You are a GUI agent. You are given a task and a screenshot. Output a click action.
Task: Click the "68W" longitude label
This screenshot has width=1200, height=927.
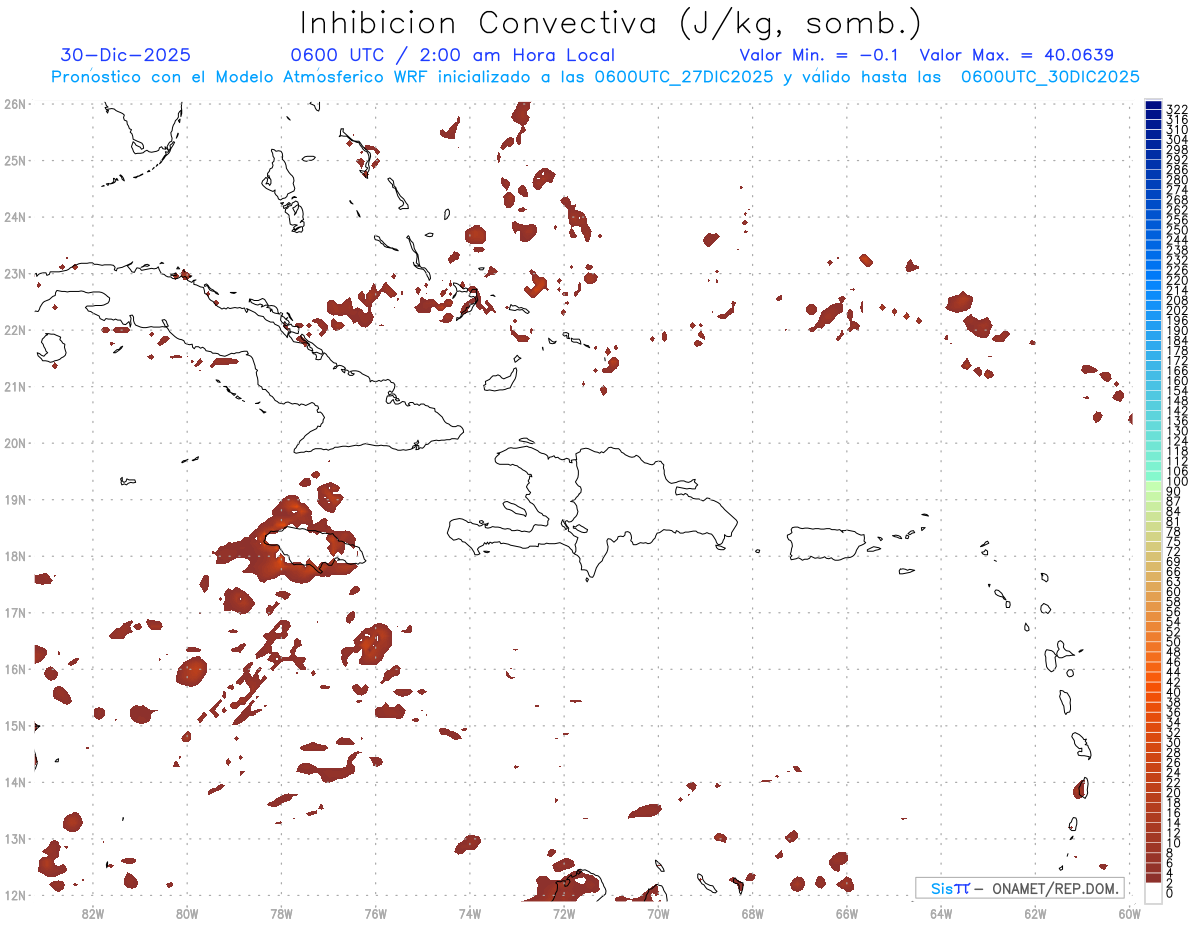point(753,912)
